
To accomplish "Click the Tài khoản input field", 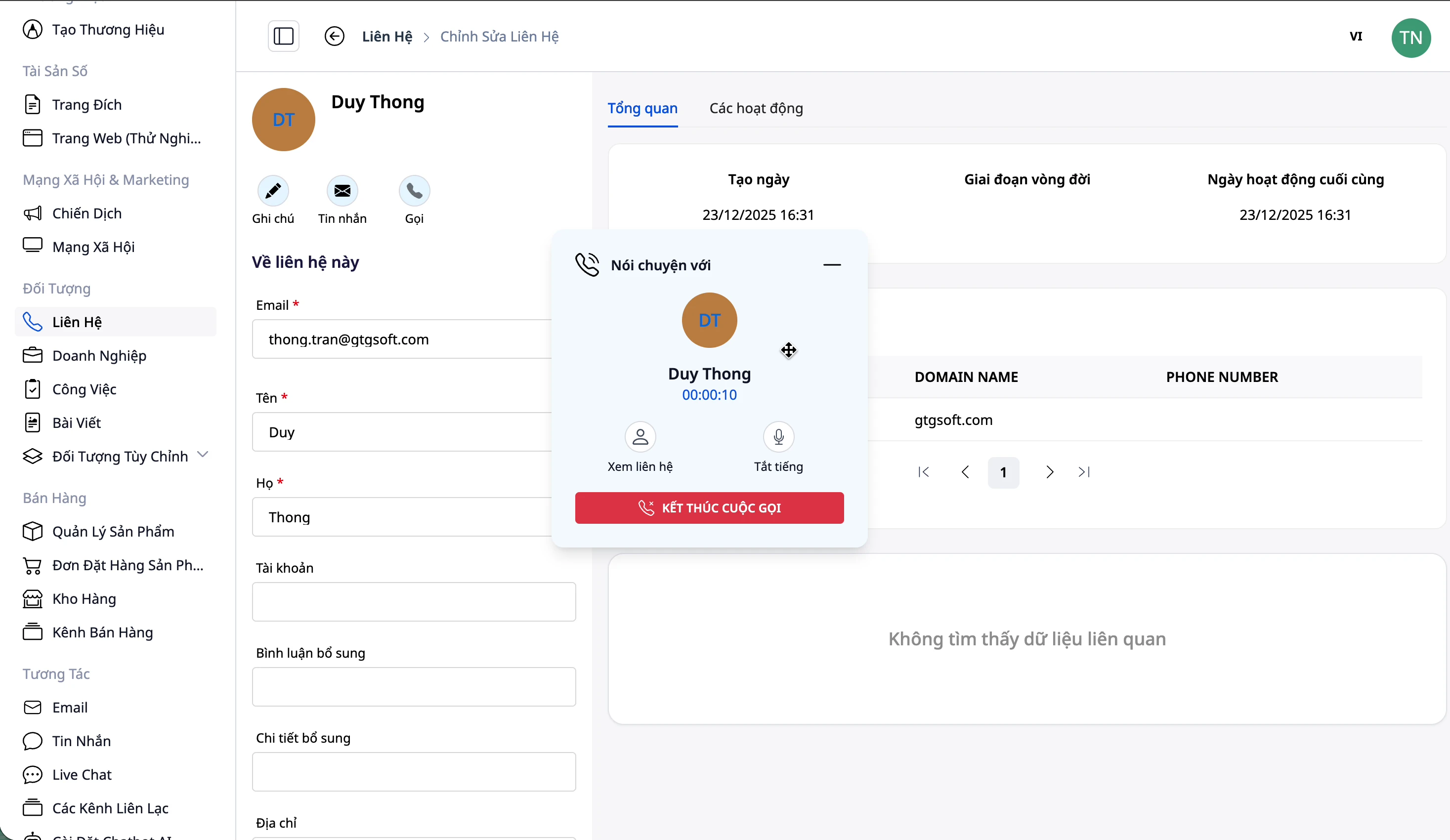I will pos(413,602).
